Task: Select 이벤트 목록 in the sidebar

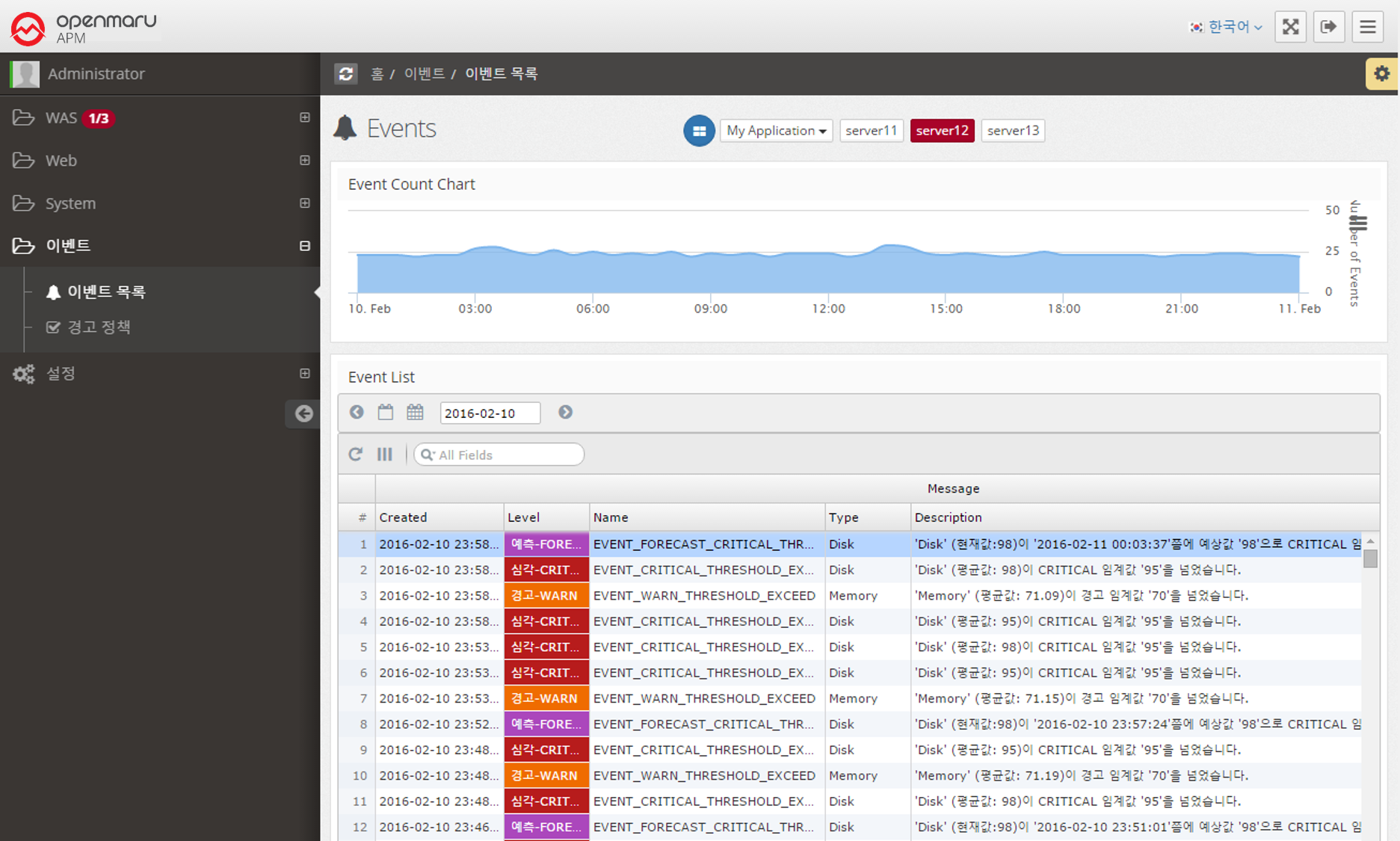Action: pyautogui.click(x=106, y=292)
